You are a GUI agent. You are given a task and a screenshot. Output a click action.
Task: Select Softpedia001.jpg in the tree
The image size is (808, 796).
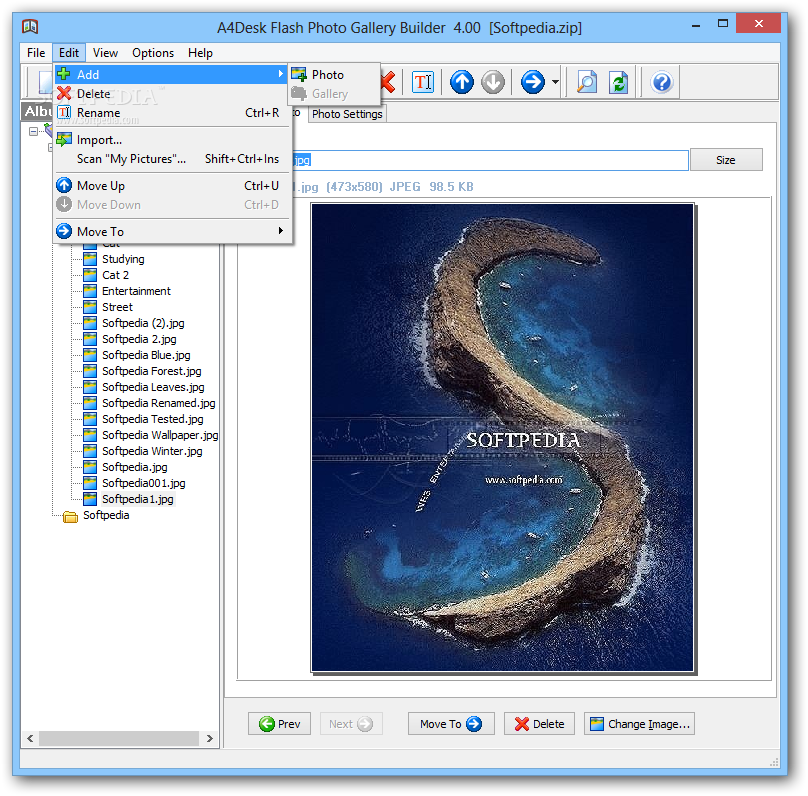click(143, 483)
